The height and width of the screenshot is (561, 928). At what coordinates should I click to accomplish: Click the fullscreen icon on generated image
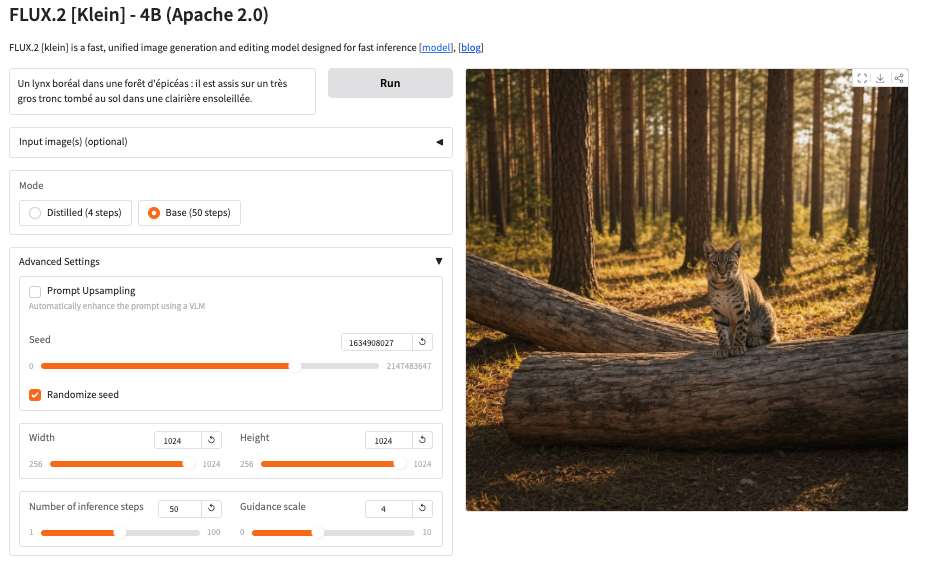coord(862,79)
